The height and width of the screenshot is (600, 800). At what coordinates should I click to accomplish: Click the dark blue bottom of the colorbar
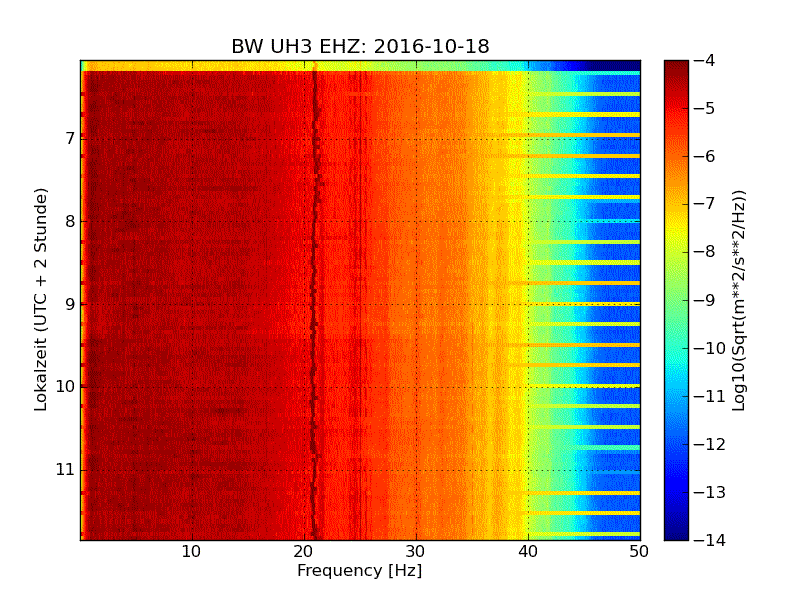pyautogui.click(x=676, y=528)
